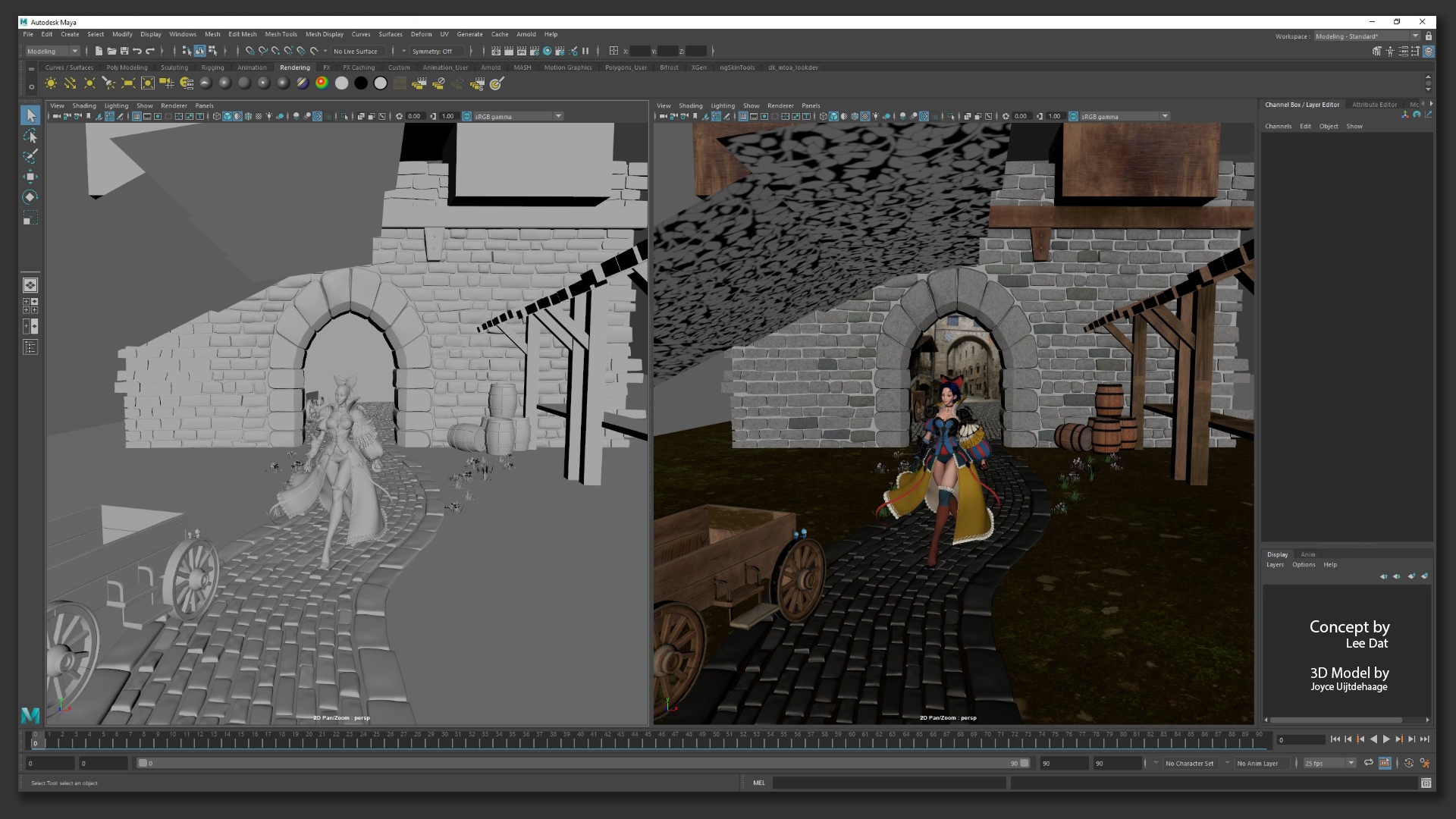Image resolution: width=1456 pixels, height=819 pixels.
Task: Save the scene with the floppy disk icon
Action: 124,51
